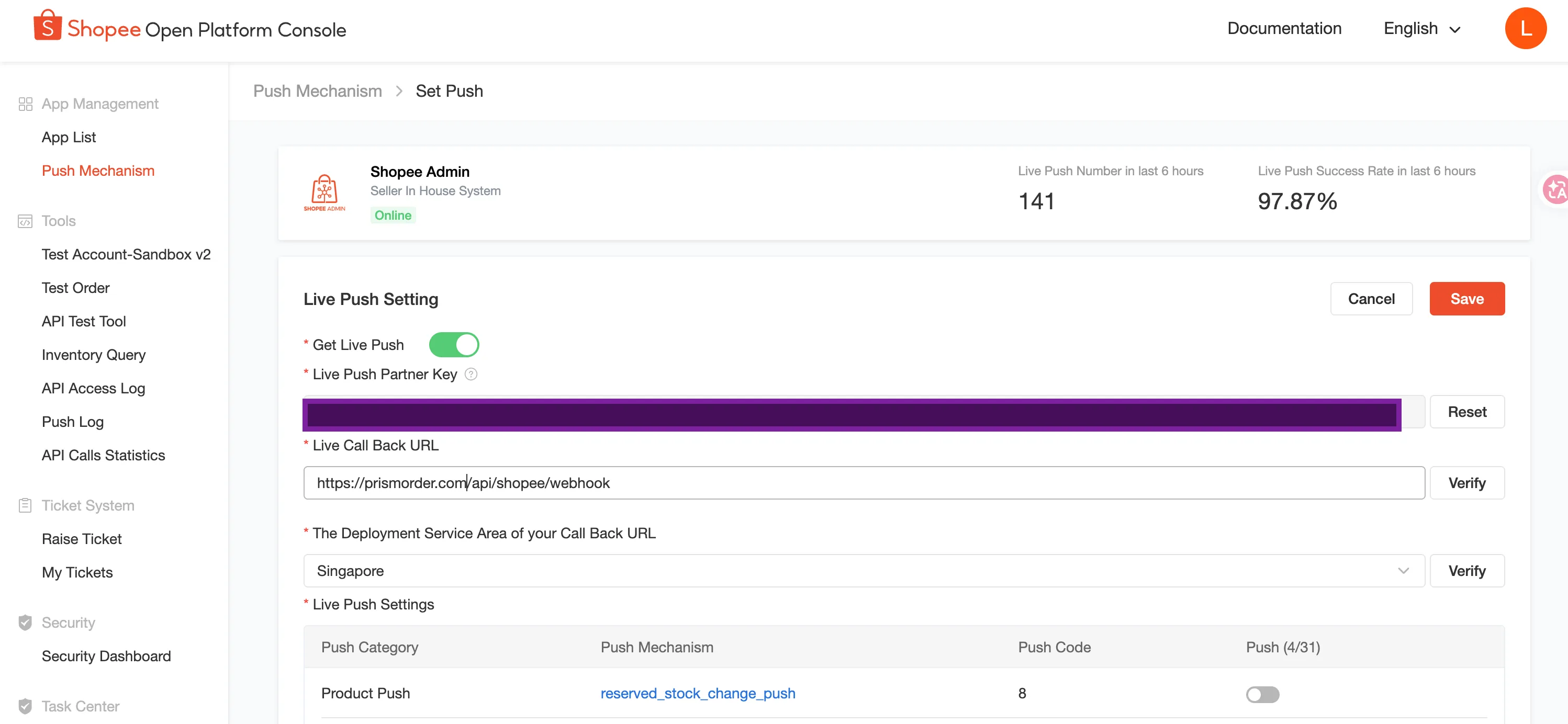Viewport: 1568px width, 724px height.
Task: Click the Tools section code icon
Action: pos(26,221)
